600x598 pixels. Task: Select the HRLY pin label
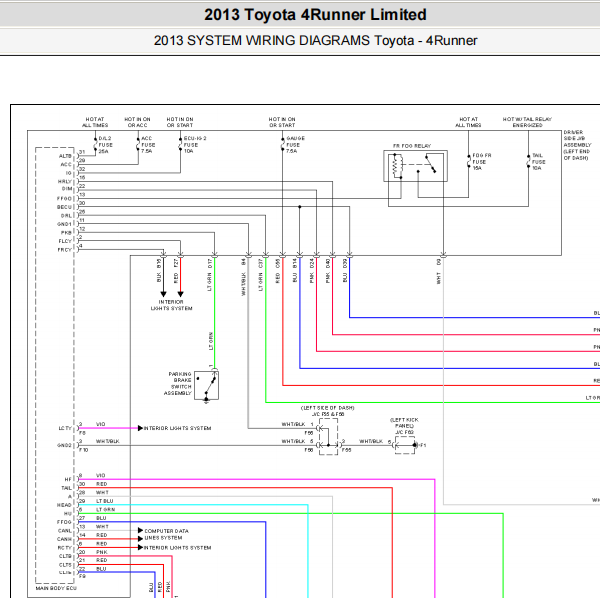click(x=65, y=182)
